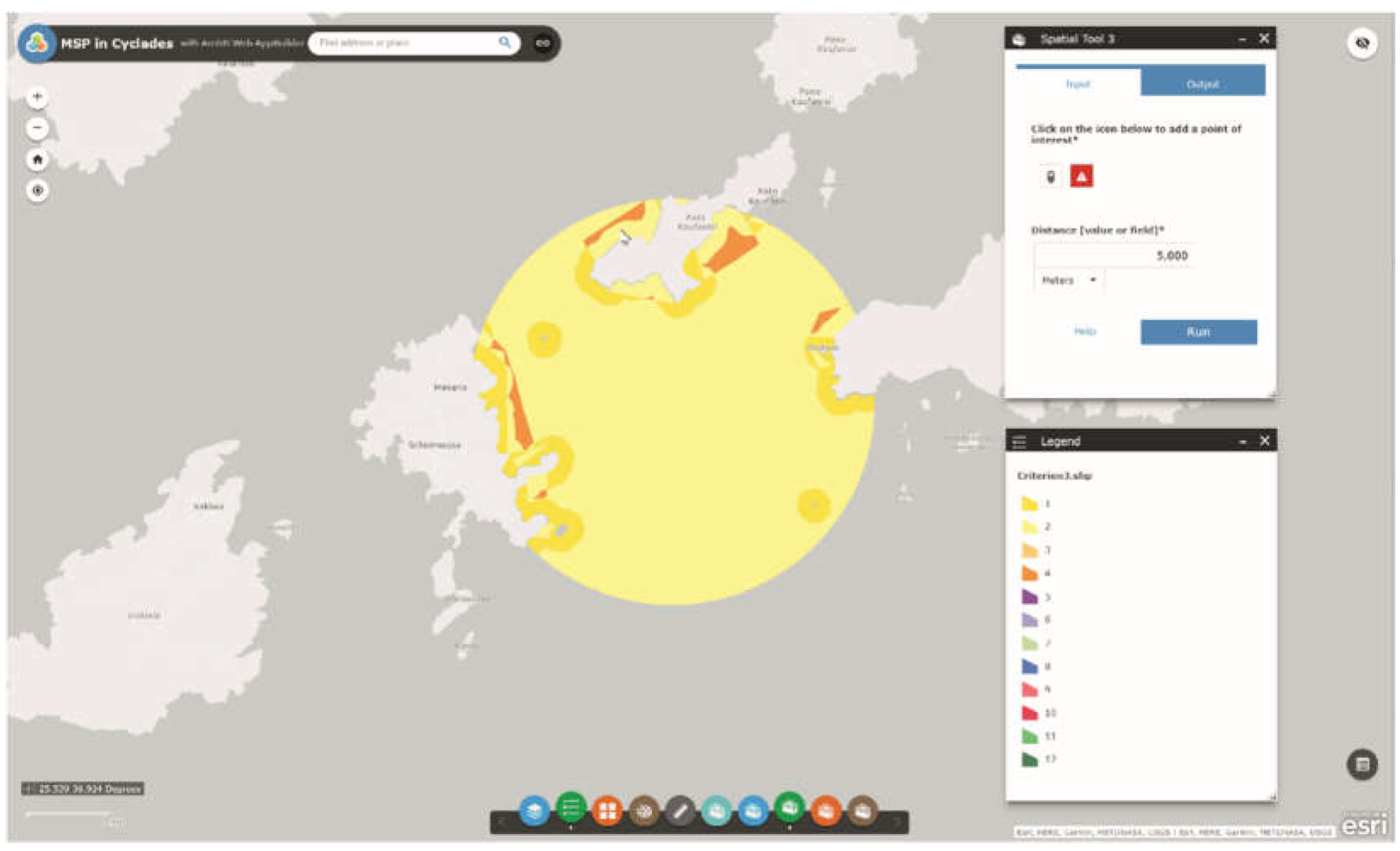Open the attribute table button at bottom right

coord(1362,765)
